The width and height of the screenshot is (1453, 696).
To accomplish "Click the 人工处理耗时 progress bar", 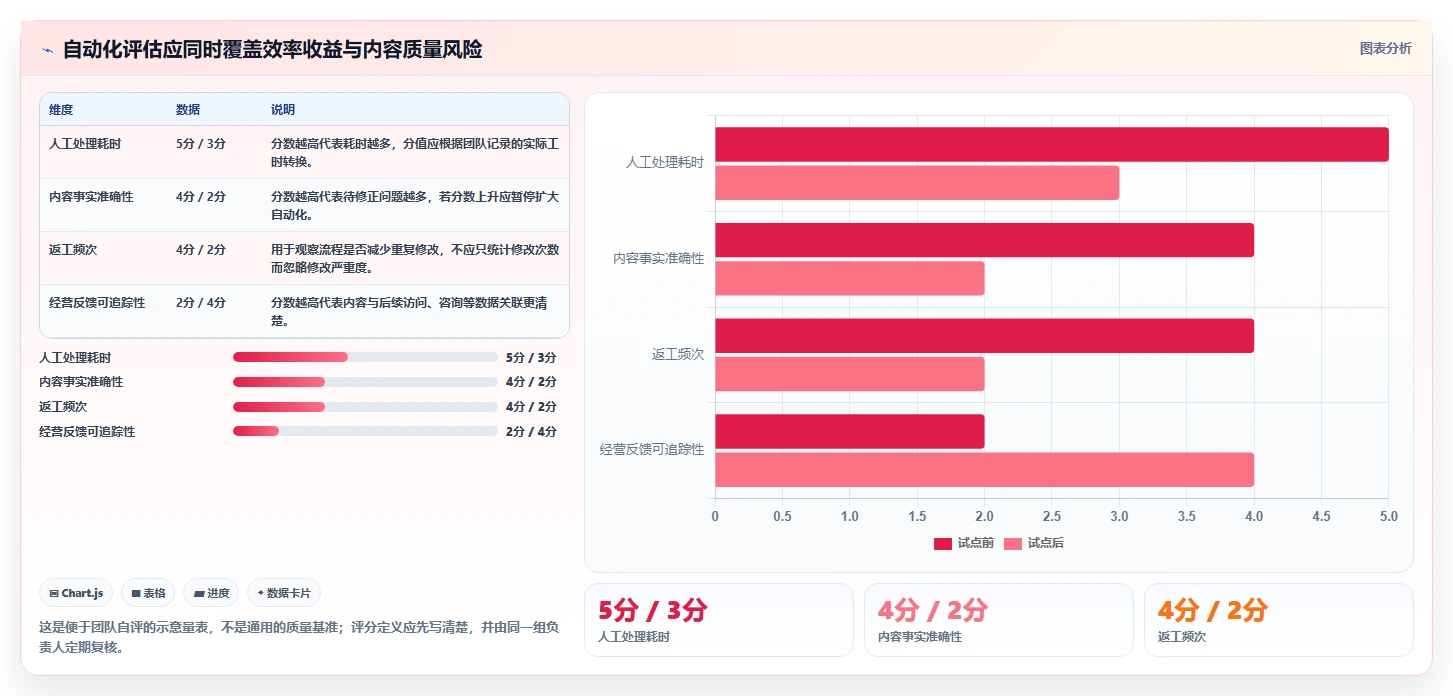I will tap(365, 357).
